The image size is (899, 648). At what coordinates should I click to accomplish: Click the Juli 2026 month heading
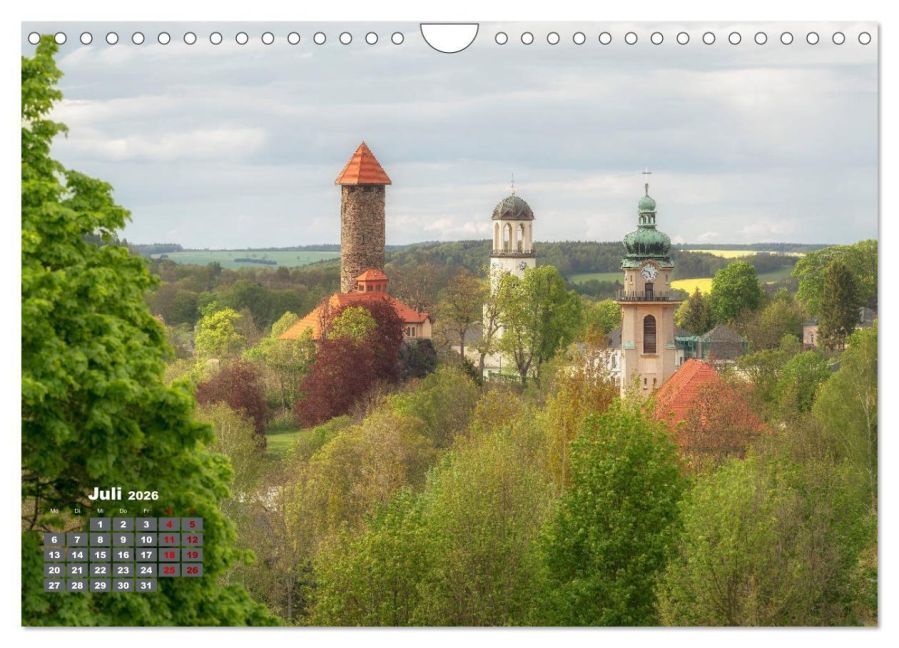click(x=122, y=494)
